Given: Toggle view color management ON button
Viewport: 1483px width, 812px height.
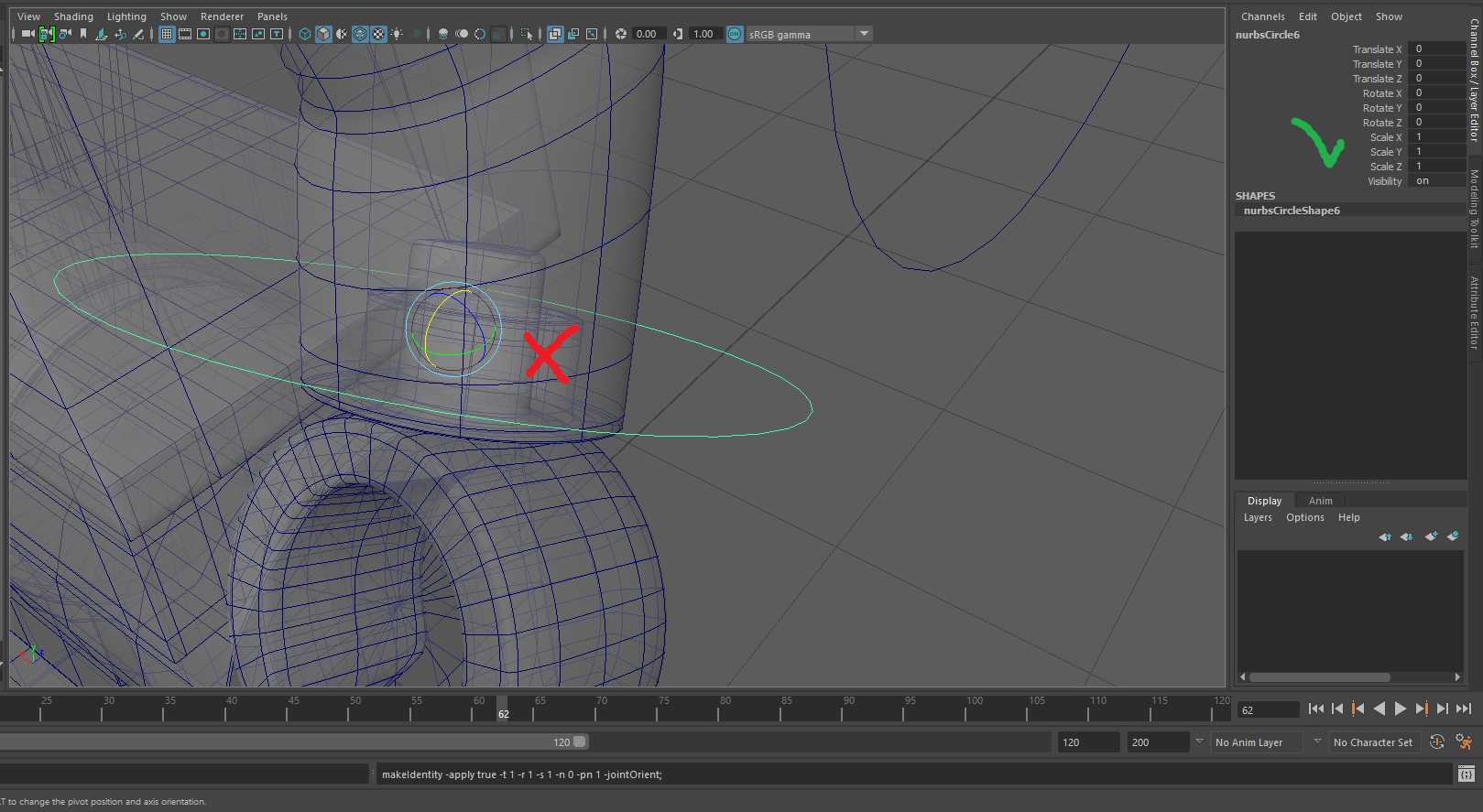Looking at the screenshot, I should pyautogui.click(x=735, y=34).
